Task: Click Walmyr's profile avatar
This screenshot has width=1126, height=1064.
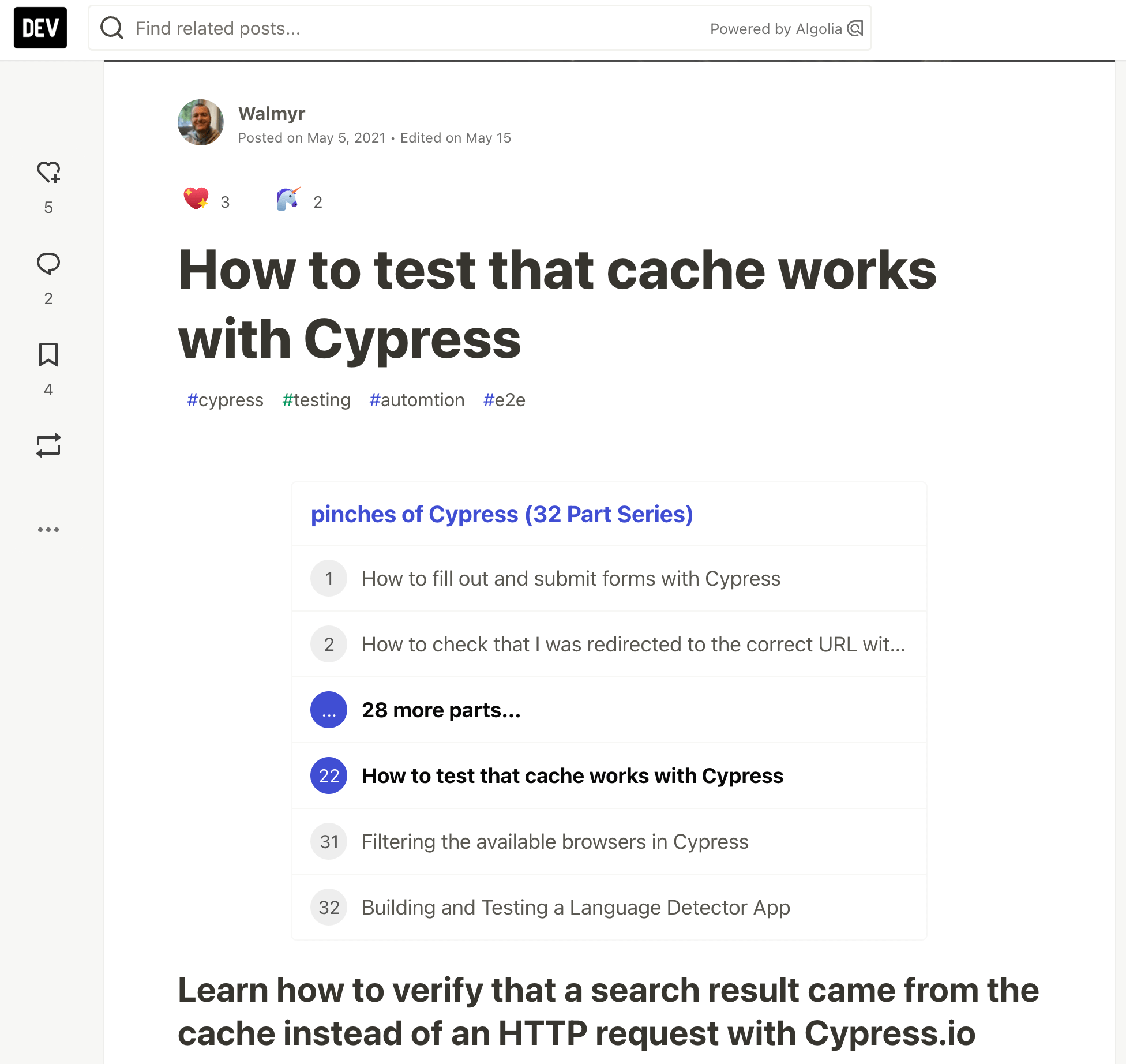Action: (201, 122)
